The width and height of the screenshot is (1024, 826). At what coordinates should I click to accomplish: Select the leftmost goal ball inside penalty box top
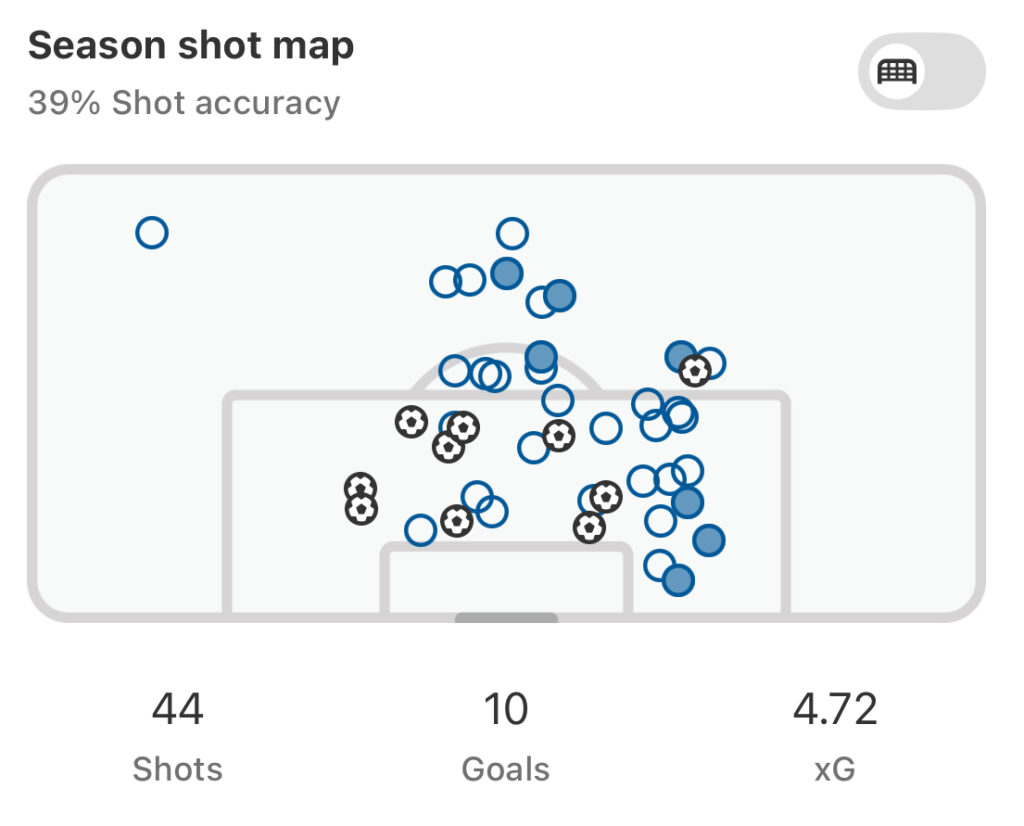pyautogui.click(x=411, y=422)
